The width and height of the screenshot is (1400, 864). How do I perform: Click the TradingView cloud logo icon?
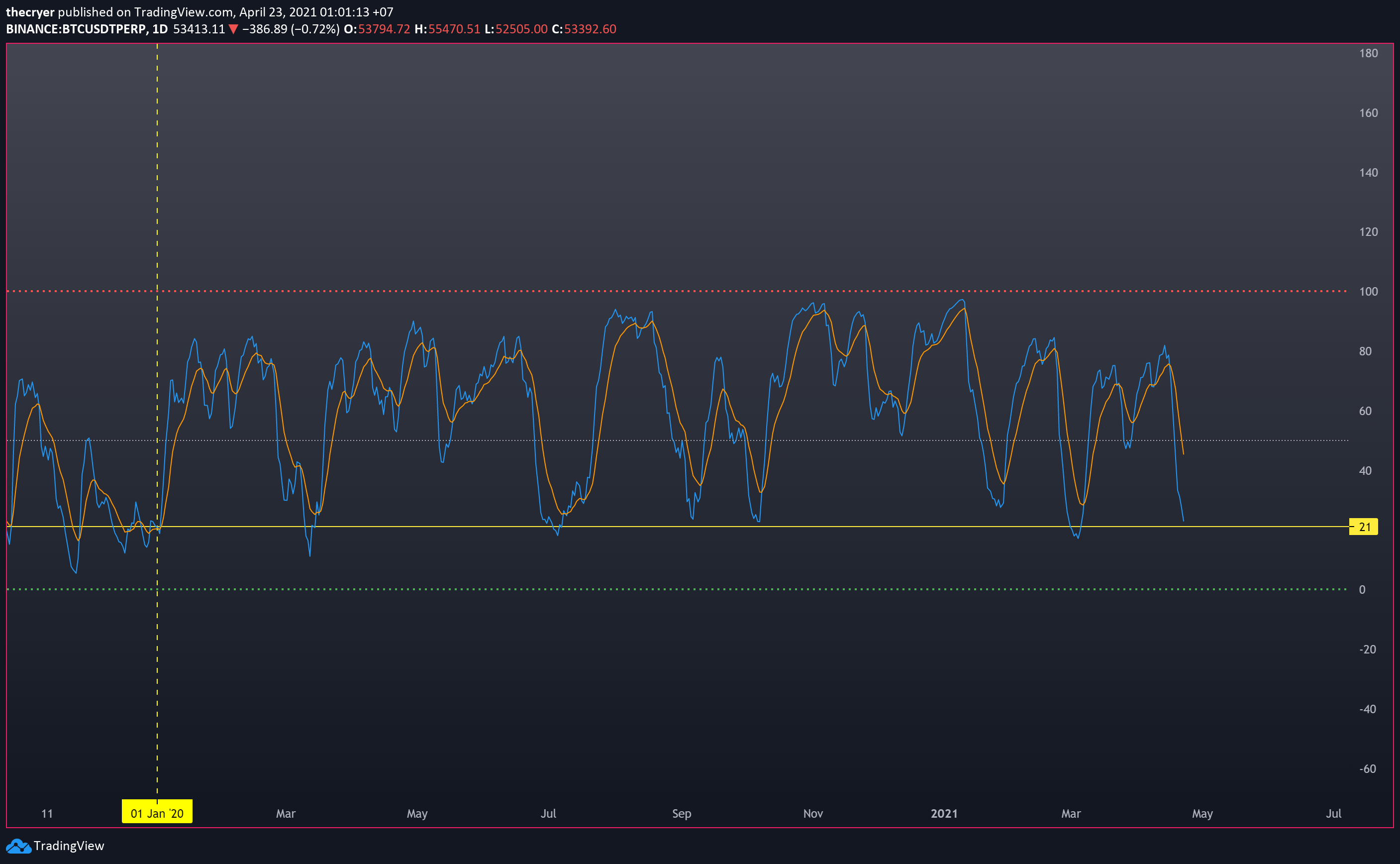click(18, 846)
